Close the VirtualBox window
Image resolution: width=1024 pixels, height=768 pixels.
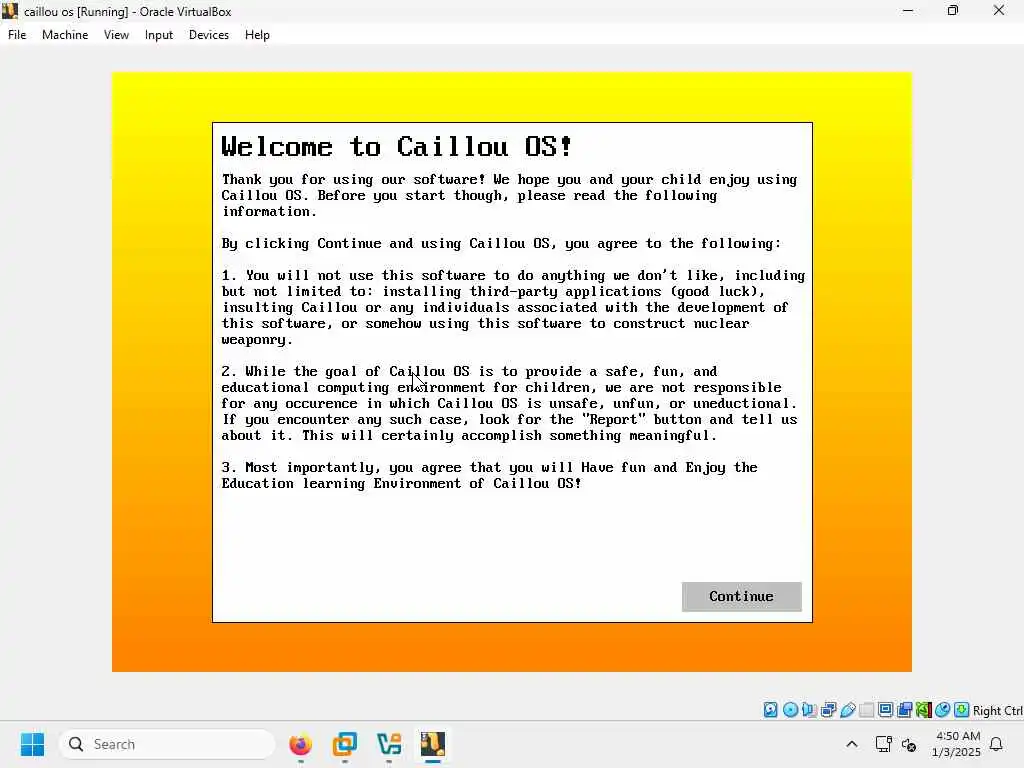tap(999, 10)
